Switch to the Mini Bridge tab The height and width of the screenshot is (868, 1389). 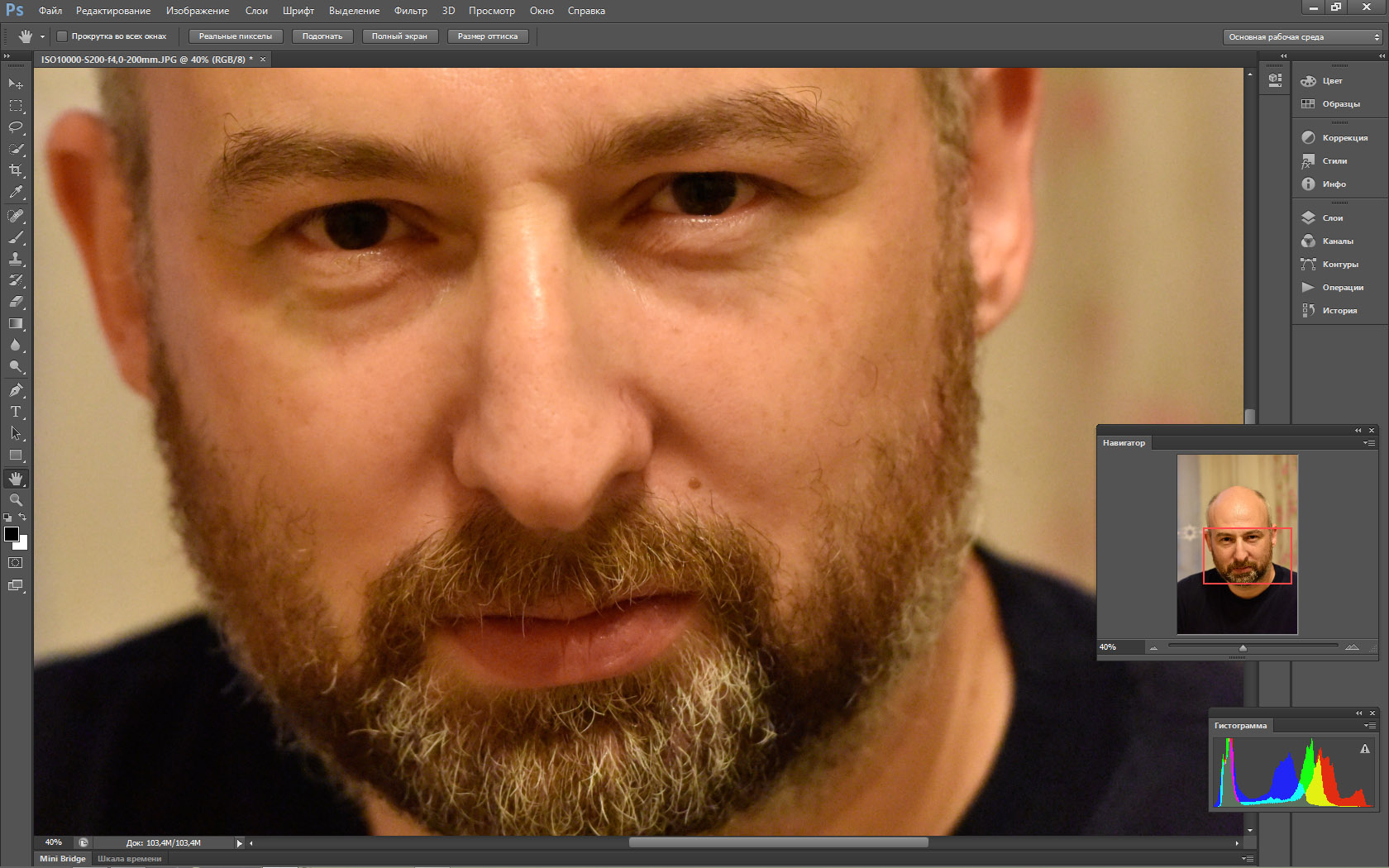coord(63,859)
